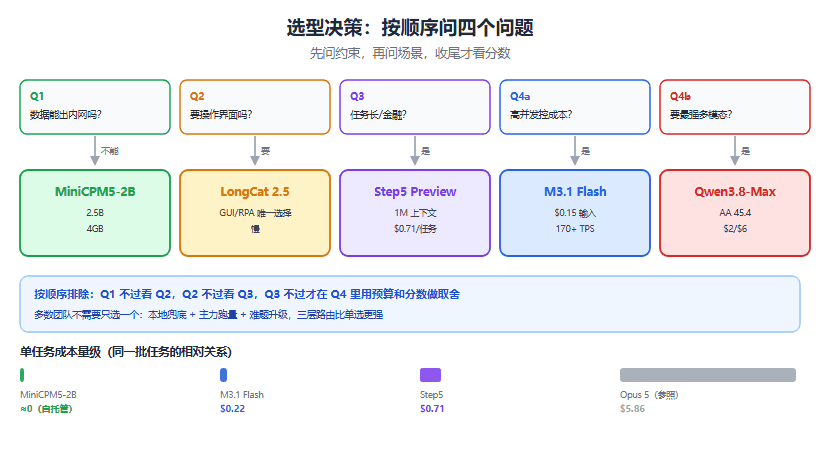Viewport: 820px width, 470px height.
Task: Open the MiniCPM5-2B result card
Action: tap(95, 213)
